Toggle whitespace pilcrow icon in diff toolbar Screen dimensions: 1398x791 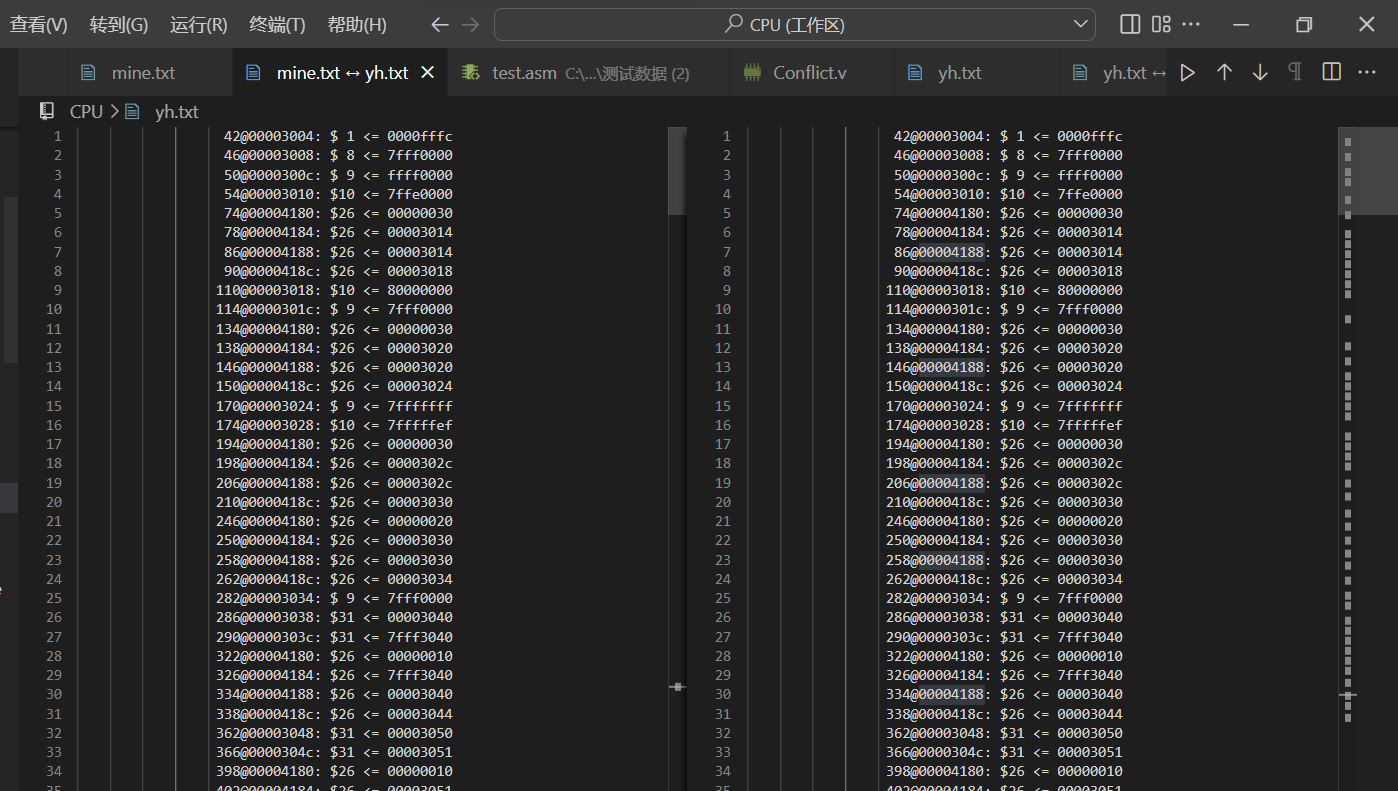pyautogui.click(x=1295, y=73)
